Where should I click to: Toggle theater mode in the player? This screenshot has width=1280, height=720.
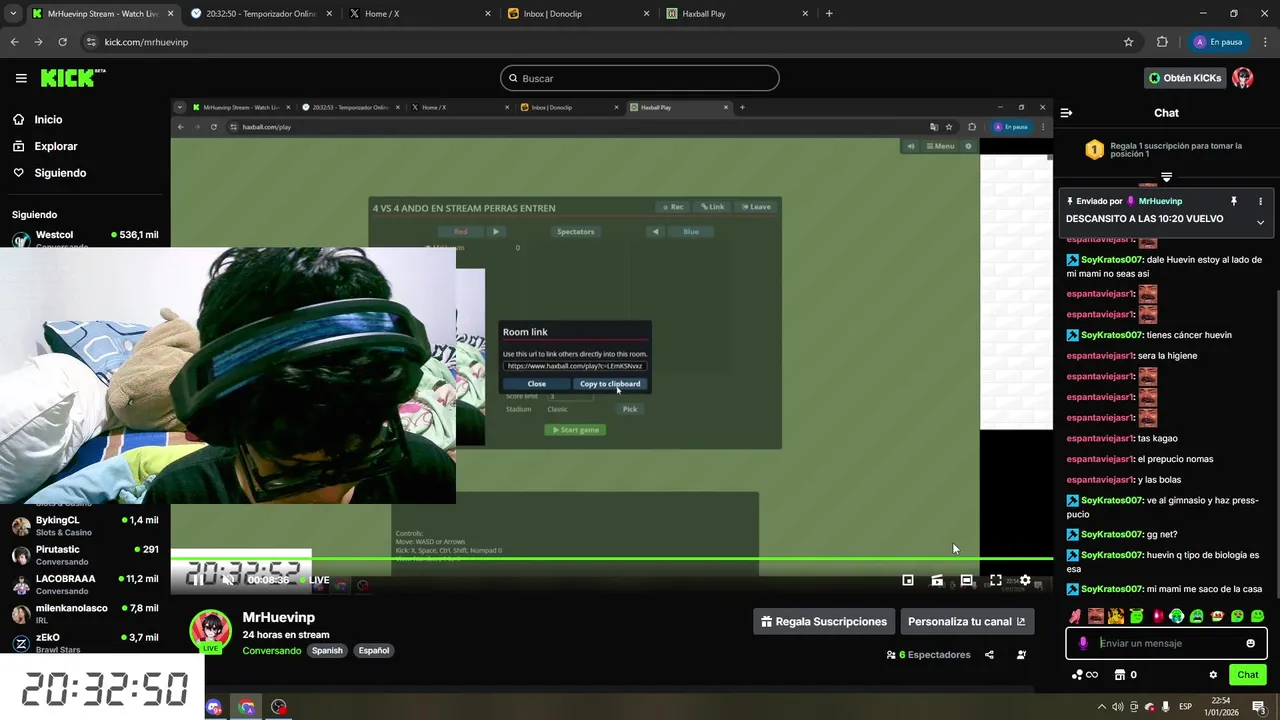[966, 580]
